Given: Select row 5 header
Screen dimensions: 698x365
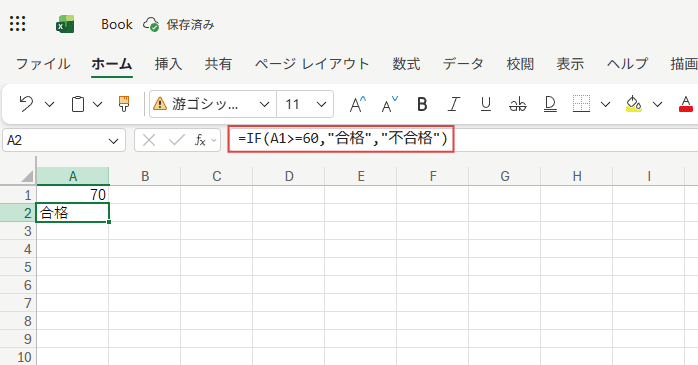Looking at the screenshot, I should [18, 267].
